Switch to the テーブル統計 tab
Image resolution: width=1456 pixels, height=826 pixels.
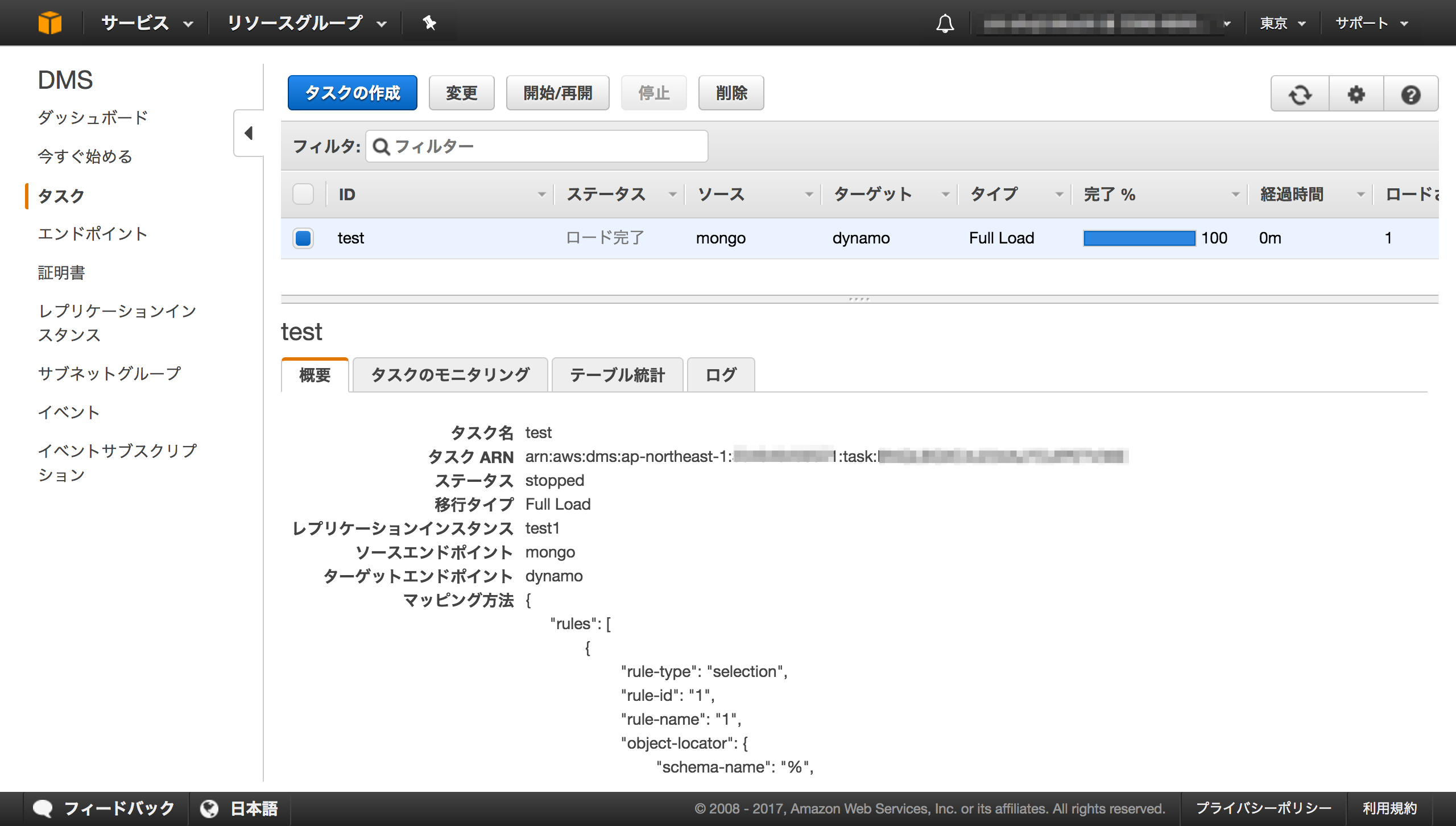pos(617,374)
